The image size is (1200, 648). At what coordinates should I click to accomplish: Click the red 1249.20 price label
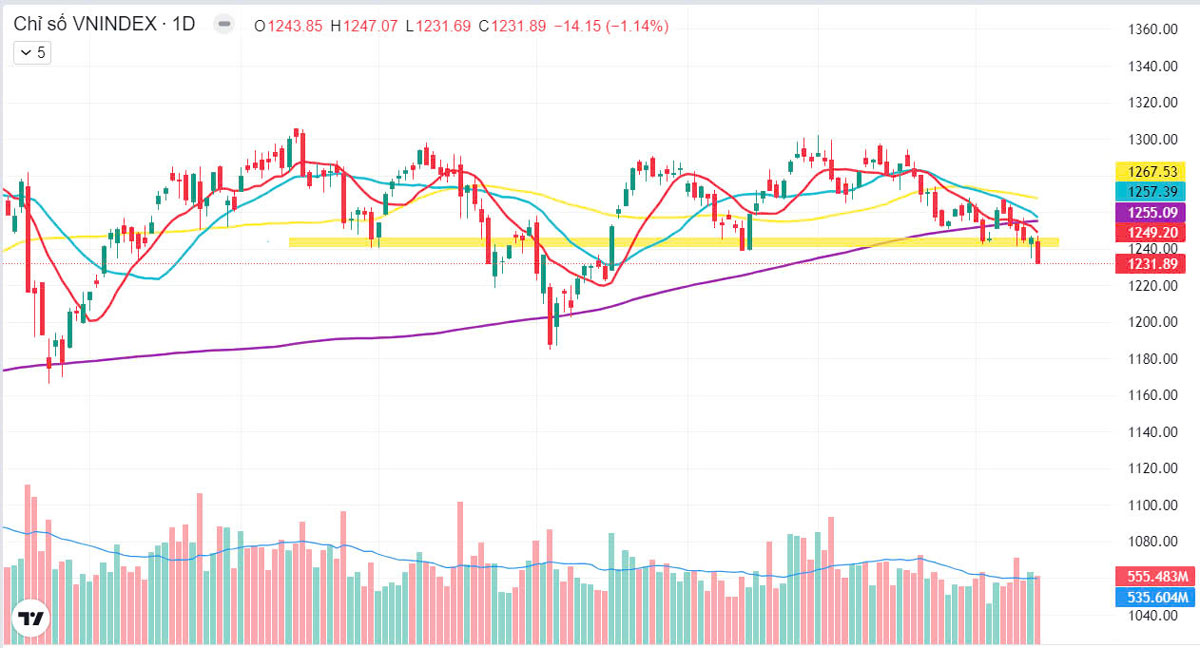click(1153, 232)
